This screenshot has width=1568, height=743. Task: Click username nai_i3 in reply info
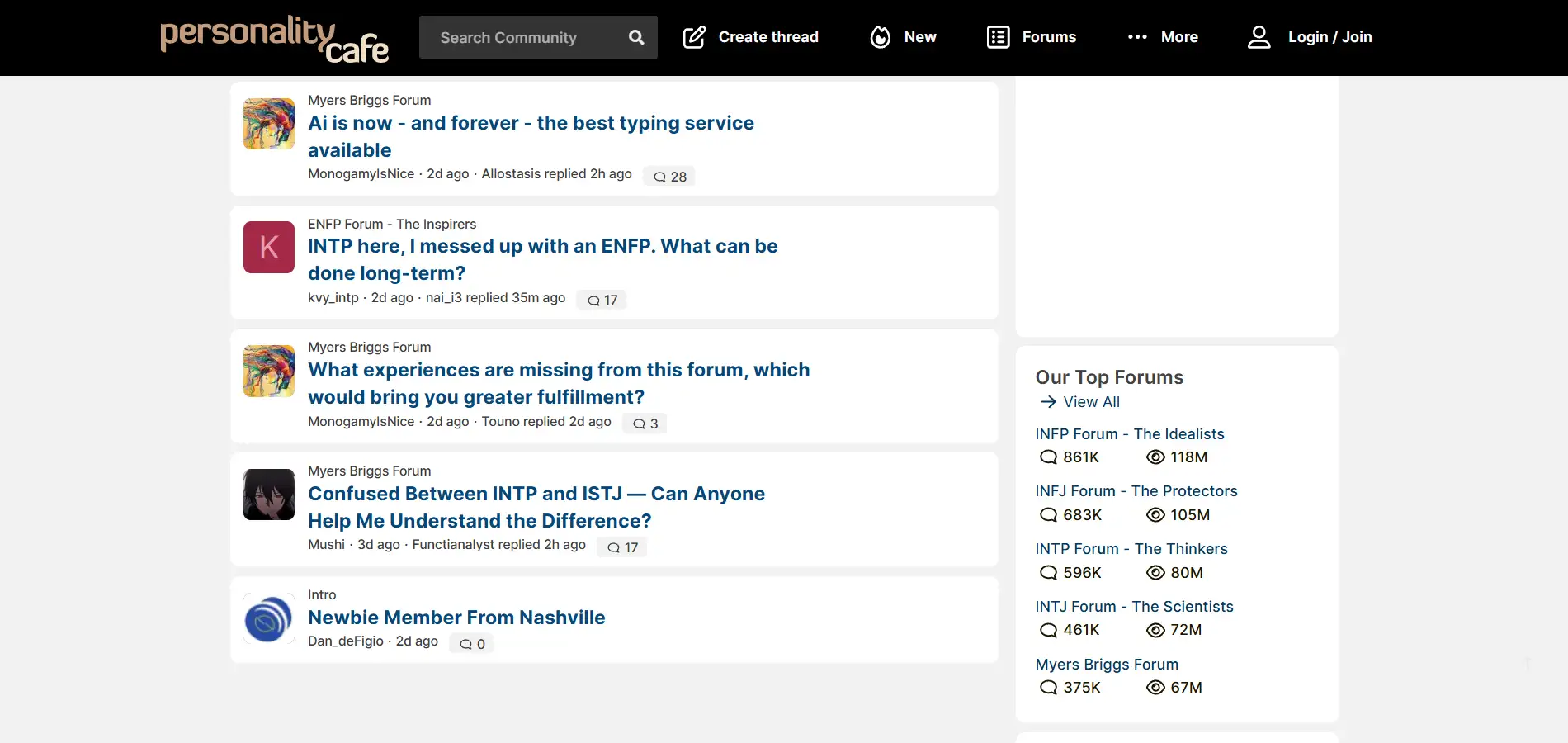tap(443, 298)
